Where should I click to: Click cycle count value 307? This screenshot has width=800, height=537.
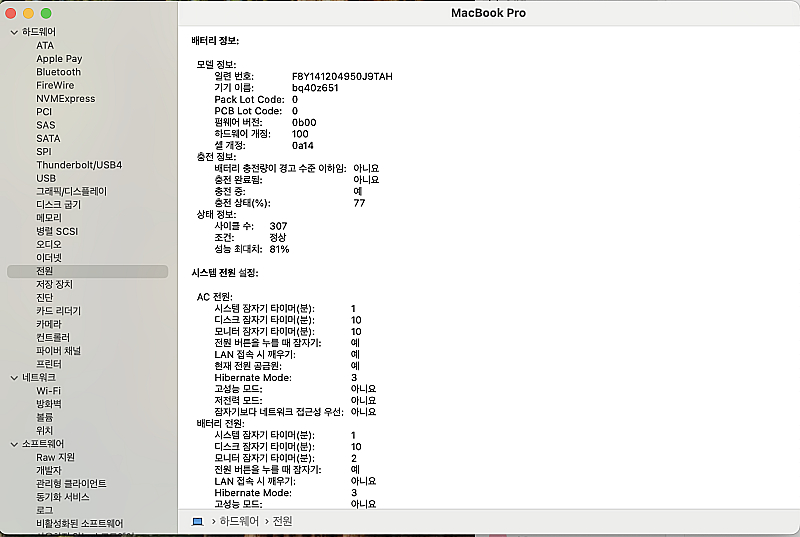click(278, 226)
